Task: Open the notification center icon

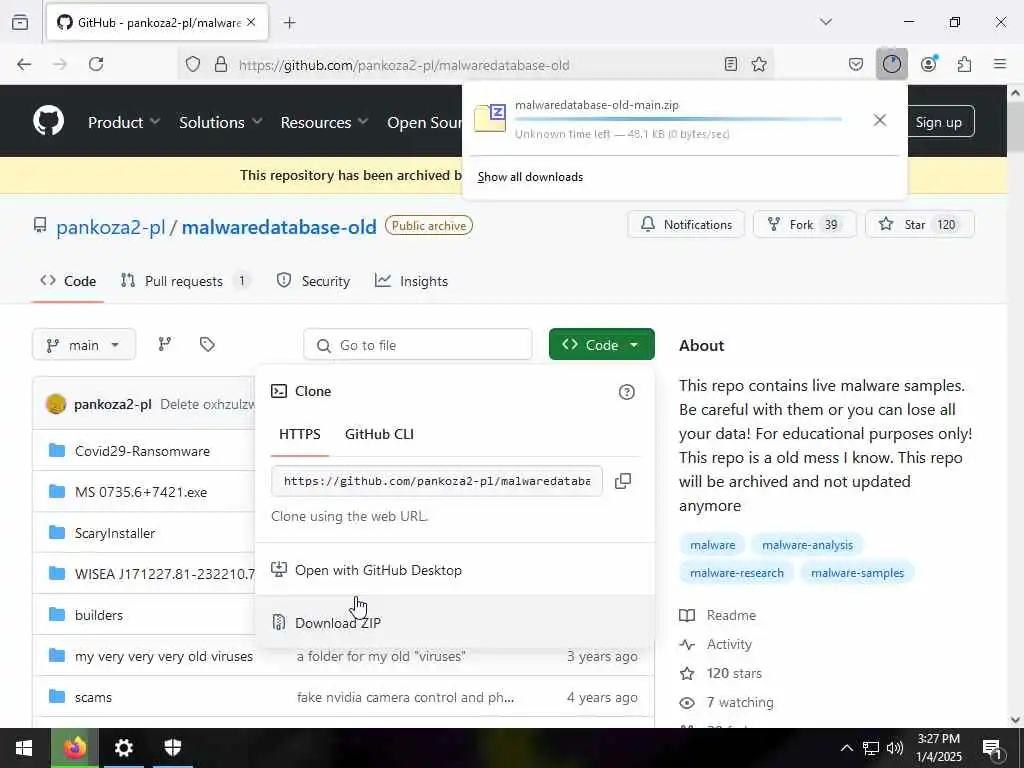Action: [x=992, y=748]
